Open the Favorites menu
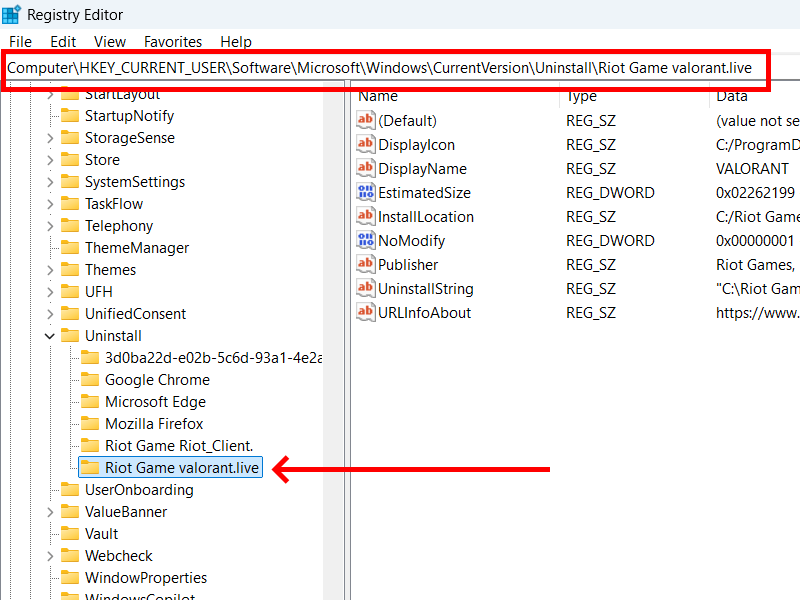Screen dimensions: 800x600 click(x=172, y=42)
